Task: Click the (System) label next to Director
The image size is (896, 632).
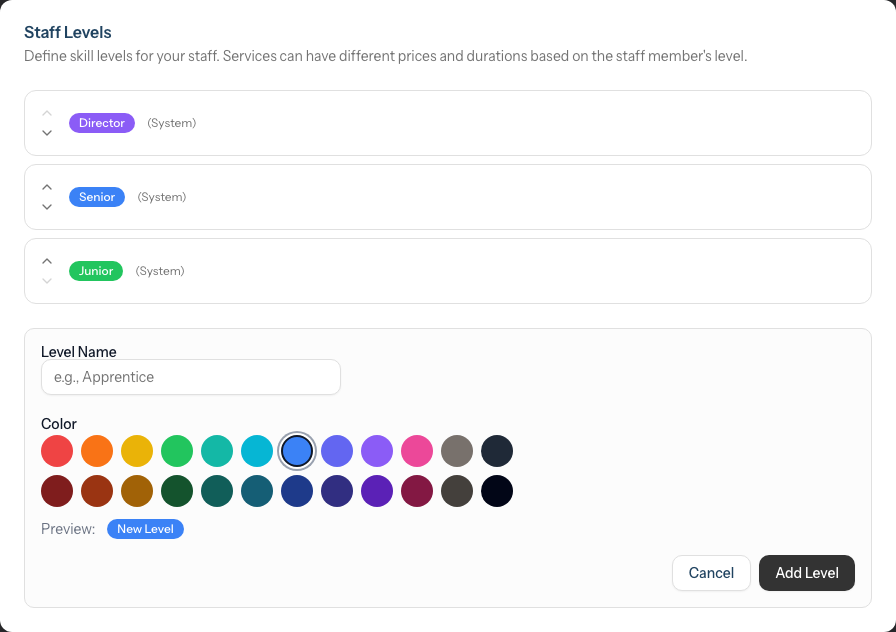Action: click(171, 123)
